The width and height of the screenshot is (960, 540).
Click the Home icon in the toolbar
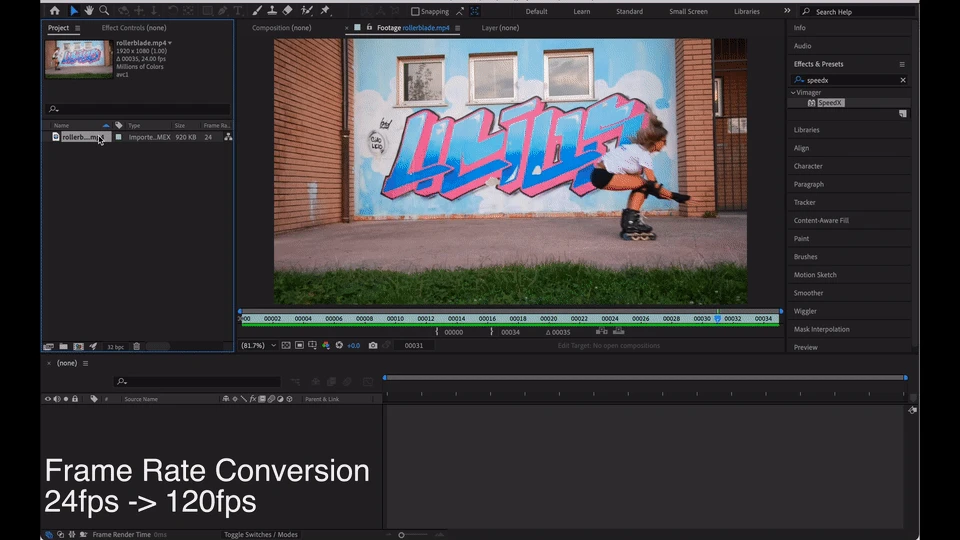tap(55, 11)
